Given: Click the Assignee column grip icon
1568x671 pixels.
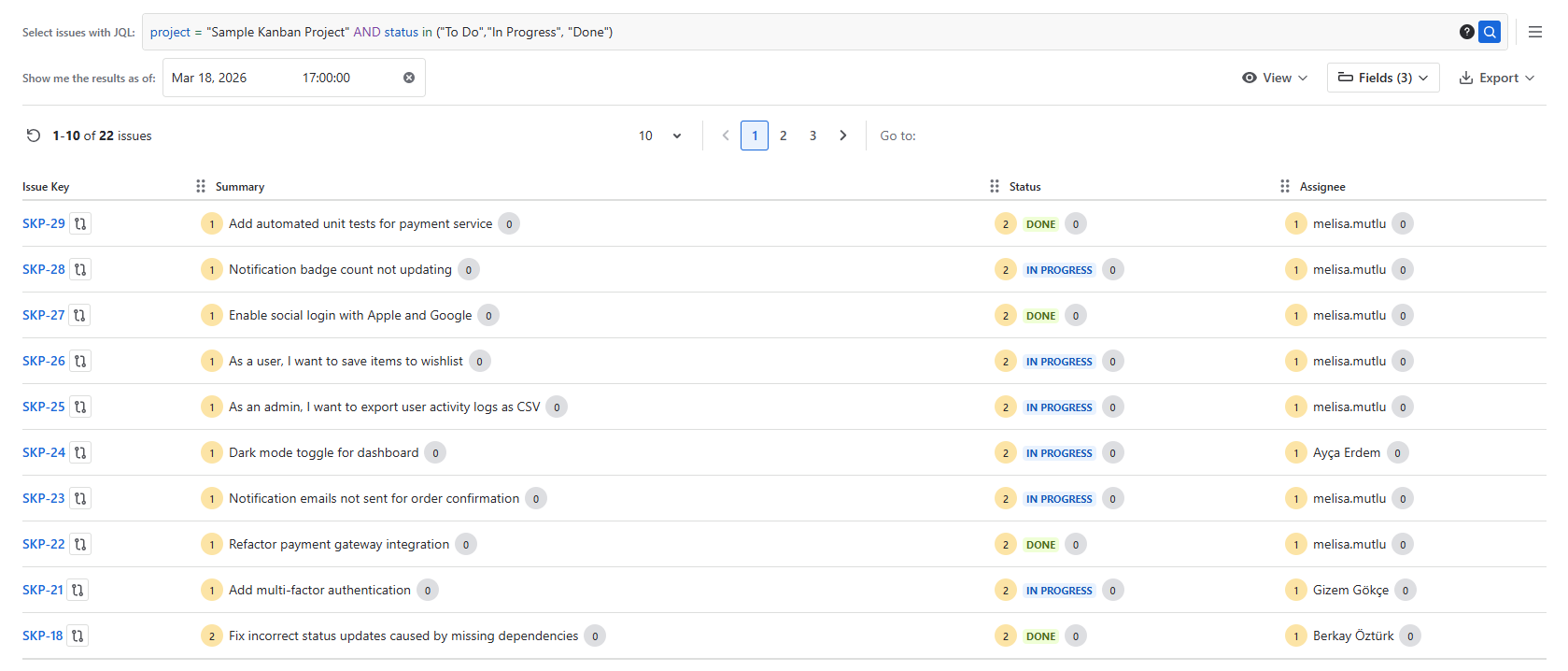Looking at the screenshot, I should (1285, 187).
